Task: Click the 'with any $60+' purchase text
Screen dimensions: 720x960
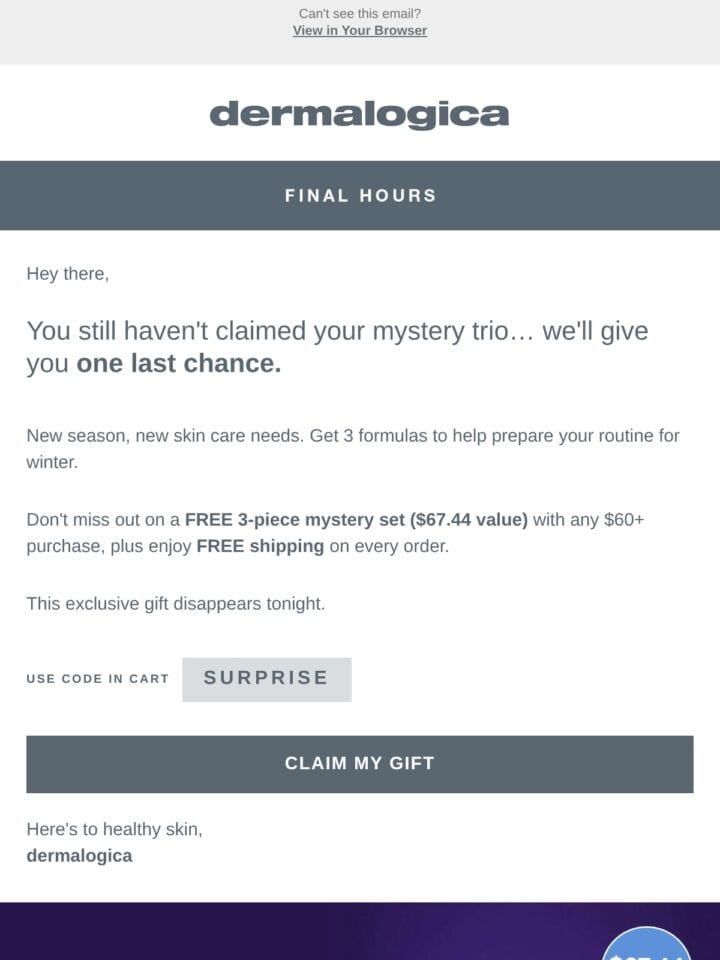Action: 588,520
